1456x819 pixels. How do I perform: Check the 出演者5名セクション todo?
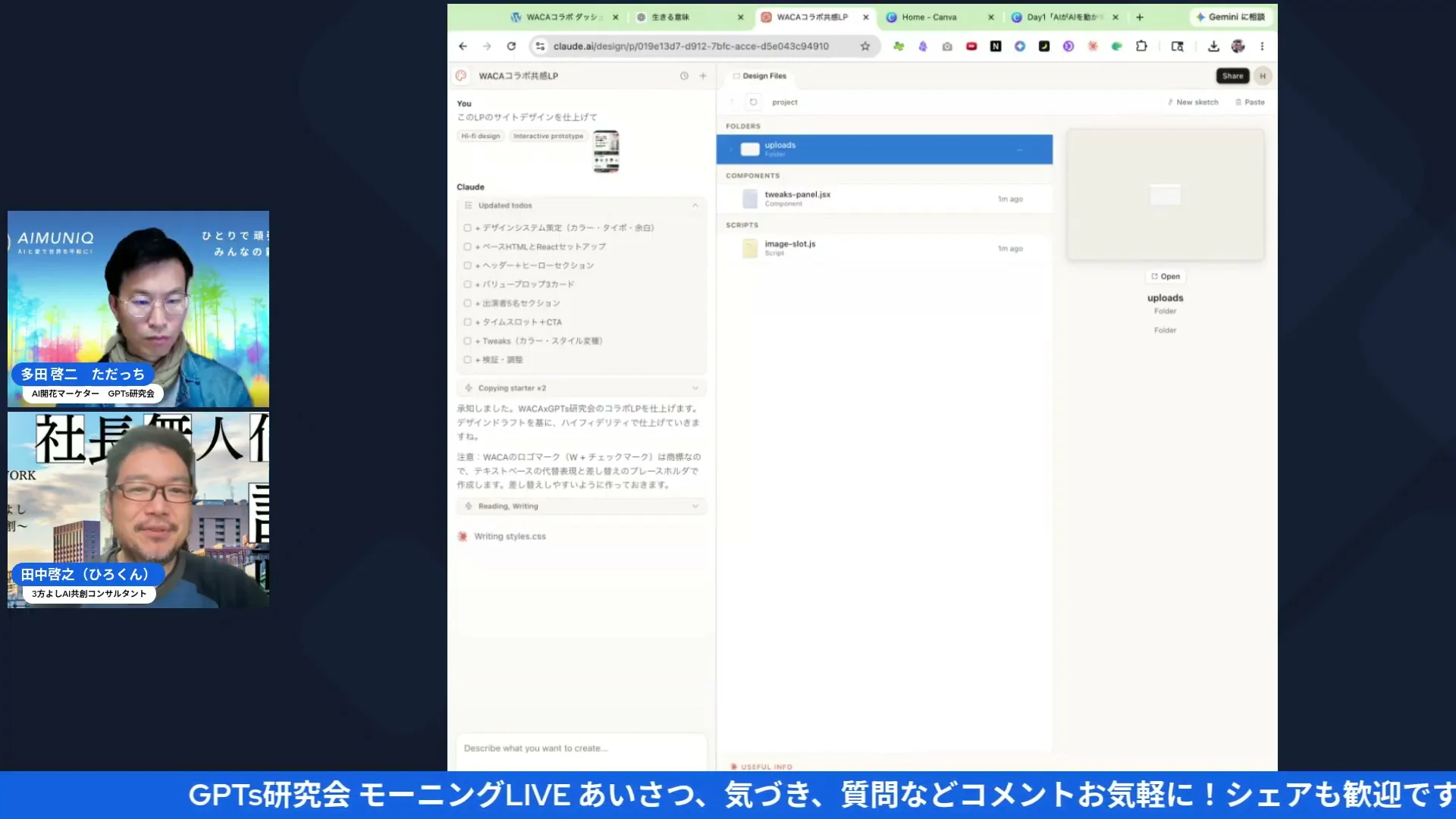click(468, 303)
